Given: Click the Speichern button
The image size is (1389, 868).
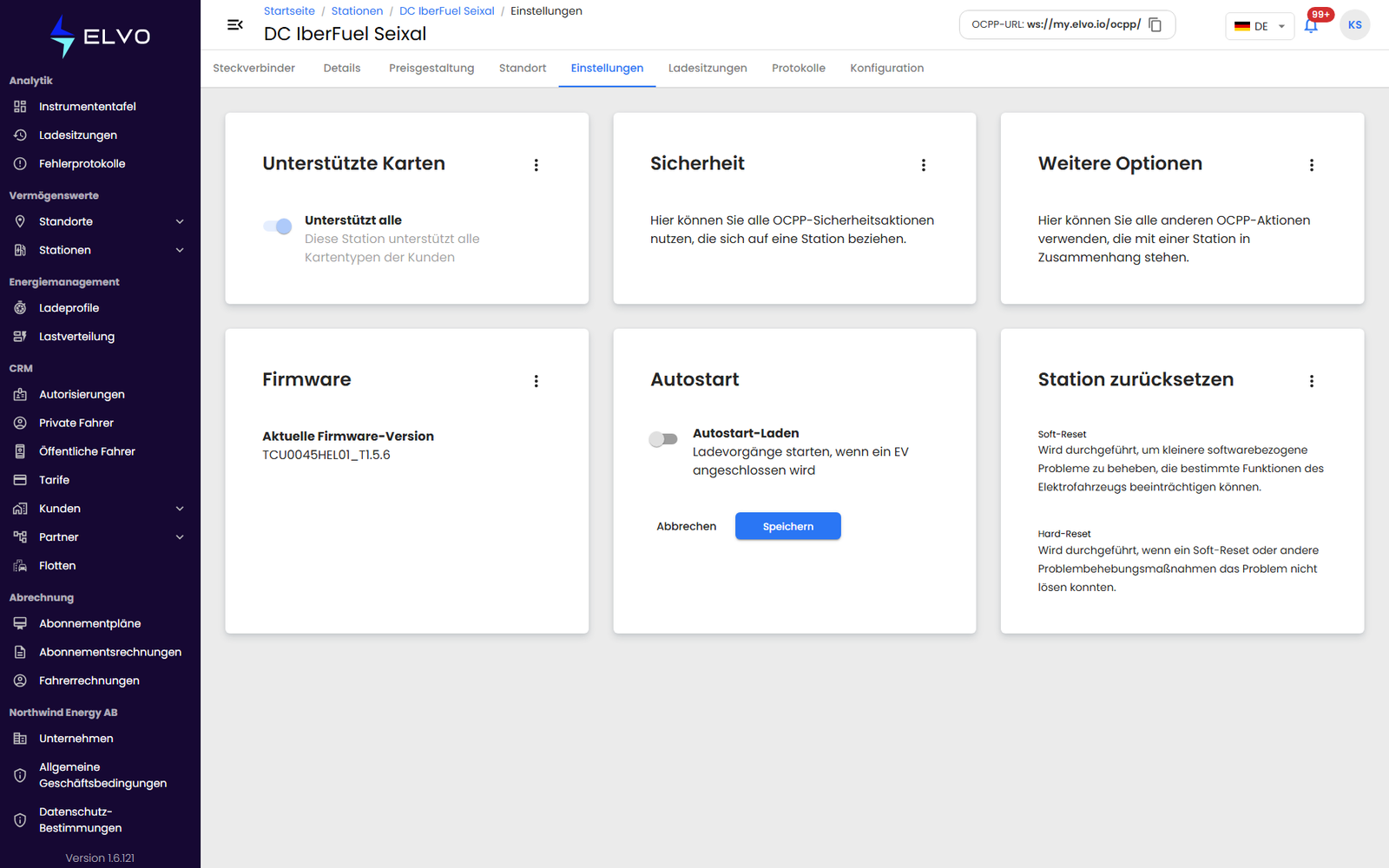Looking at the screenshot, I should (x=788, y=526).
